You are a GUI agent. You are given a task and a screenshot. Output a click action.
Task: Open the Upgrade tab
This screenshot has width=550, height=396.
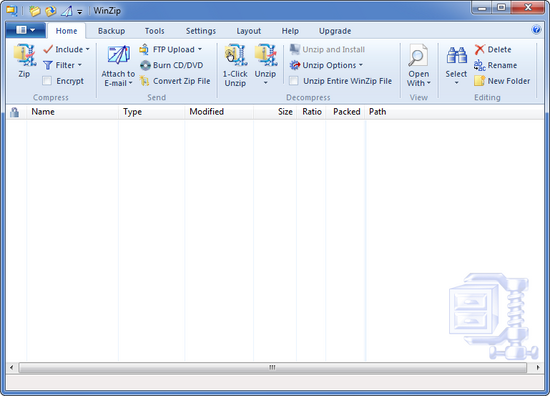335,31
